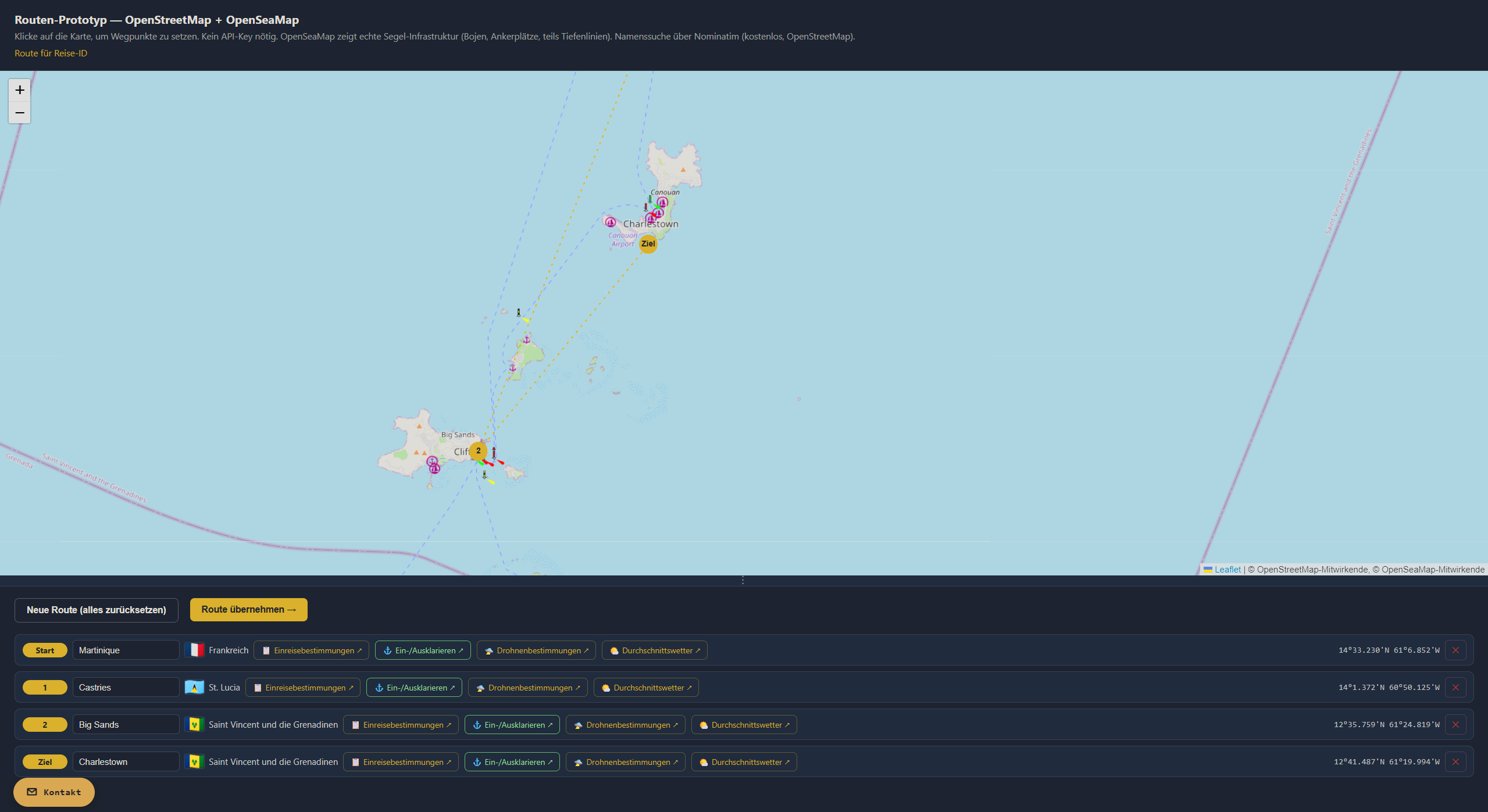1488x812 pixels.
Task: Open Durchschnittswetter for Castries
Action: (x=646, y=687)
